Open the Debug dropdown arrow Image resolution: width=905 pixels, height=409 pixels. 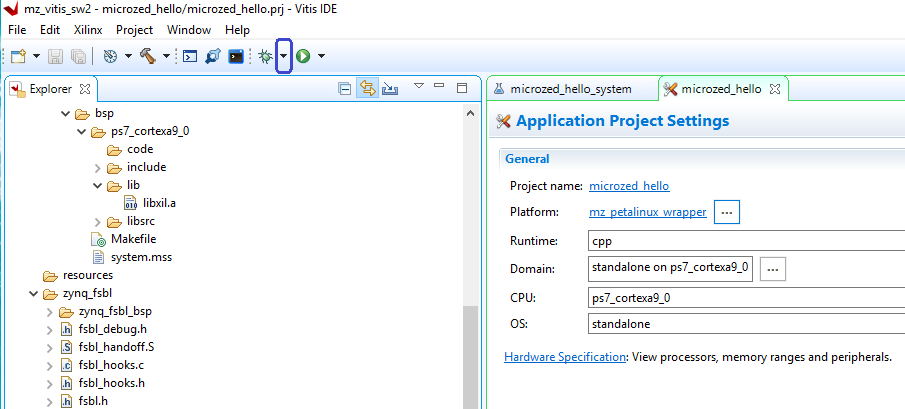pos(284,56)
